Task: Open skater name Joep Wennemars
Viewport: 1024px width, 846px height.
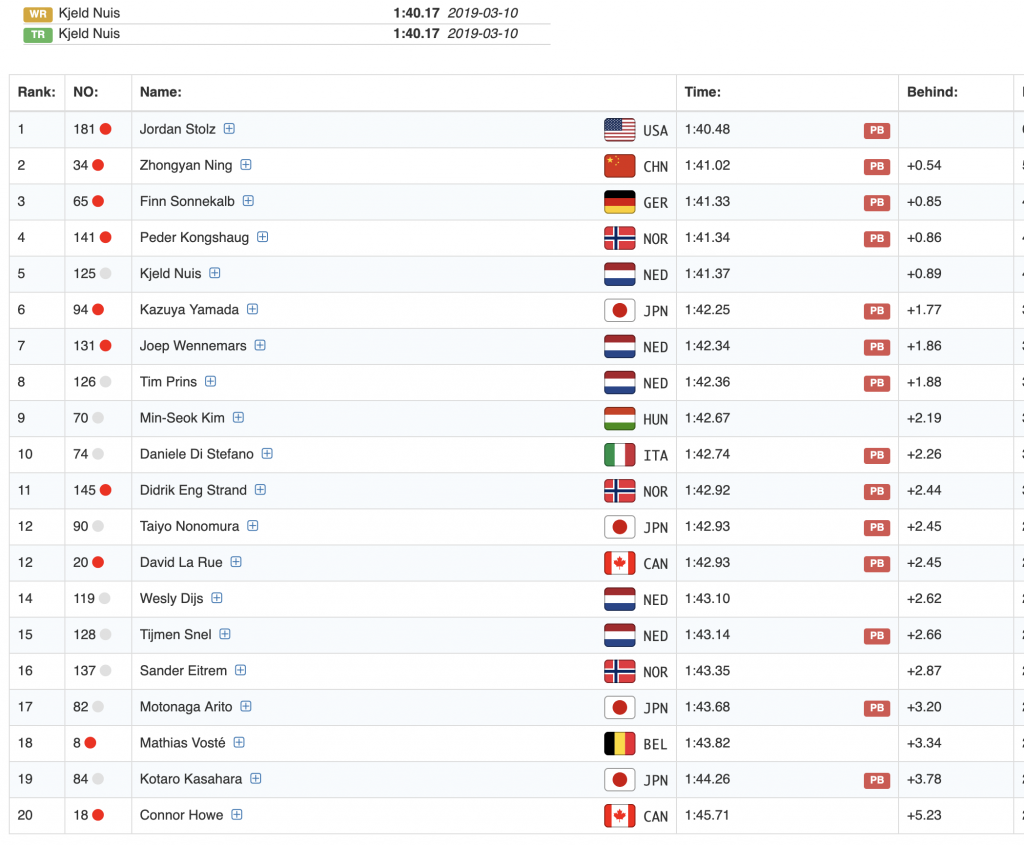Action: 193,346
